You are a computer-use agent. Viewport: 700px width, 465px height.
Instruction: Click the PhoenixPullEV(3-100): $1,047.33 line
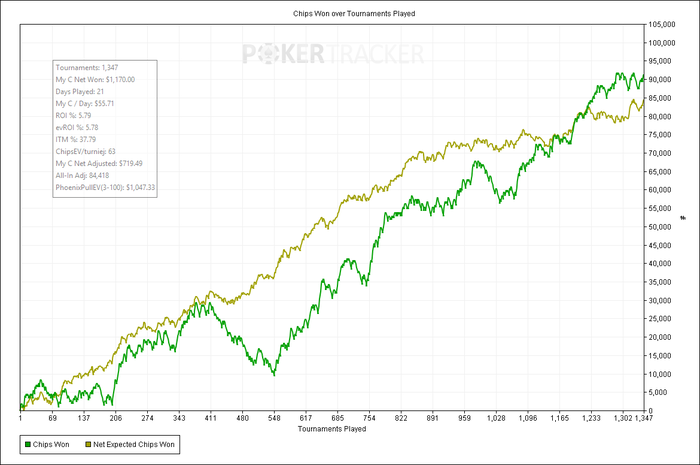pyautogui.click(x=105, y=188)
